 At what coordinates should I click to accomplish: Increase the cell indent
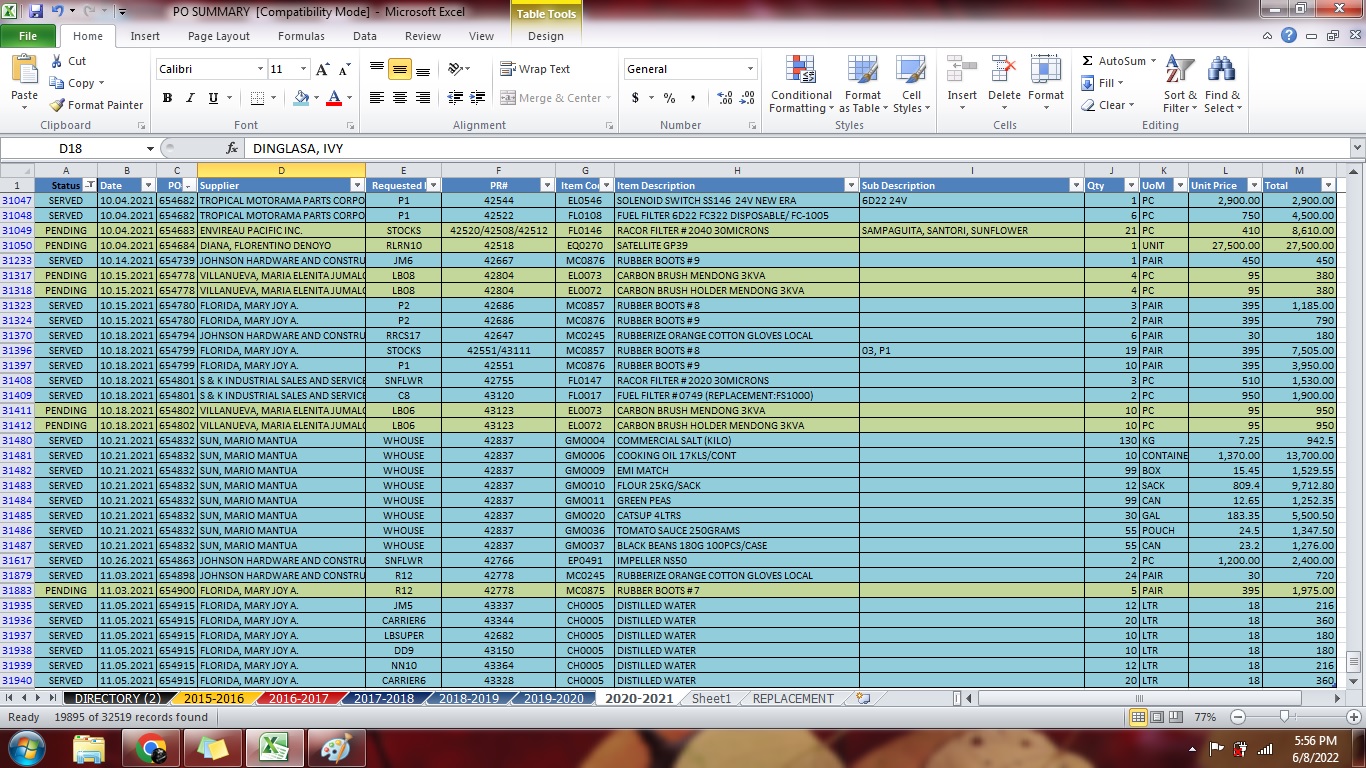point(479,98)
